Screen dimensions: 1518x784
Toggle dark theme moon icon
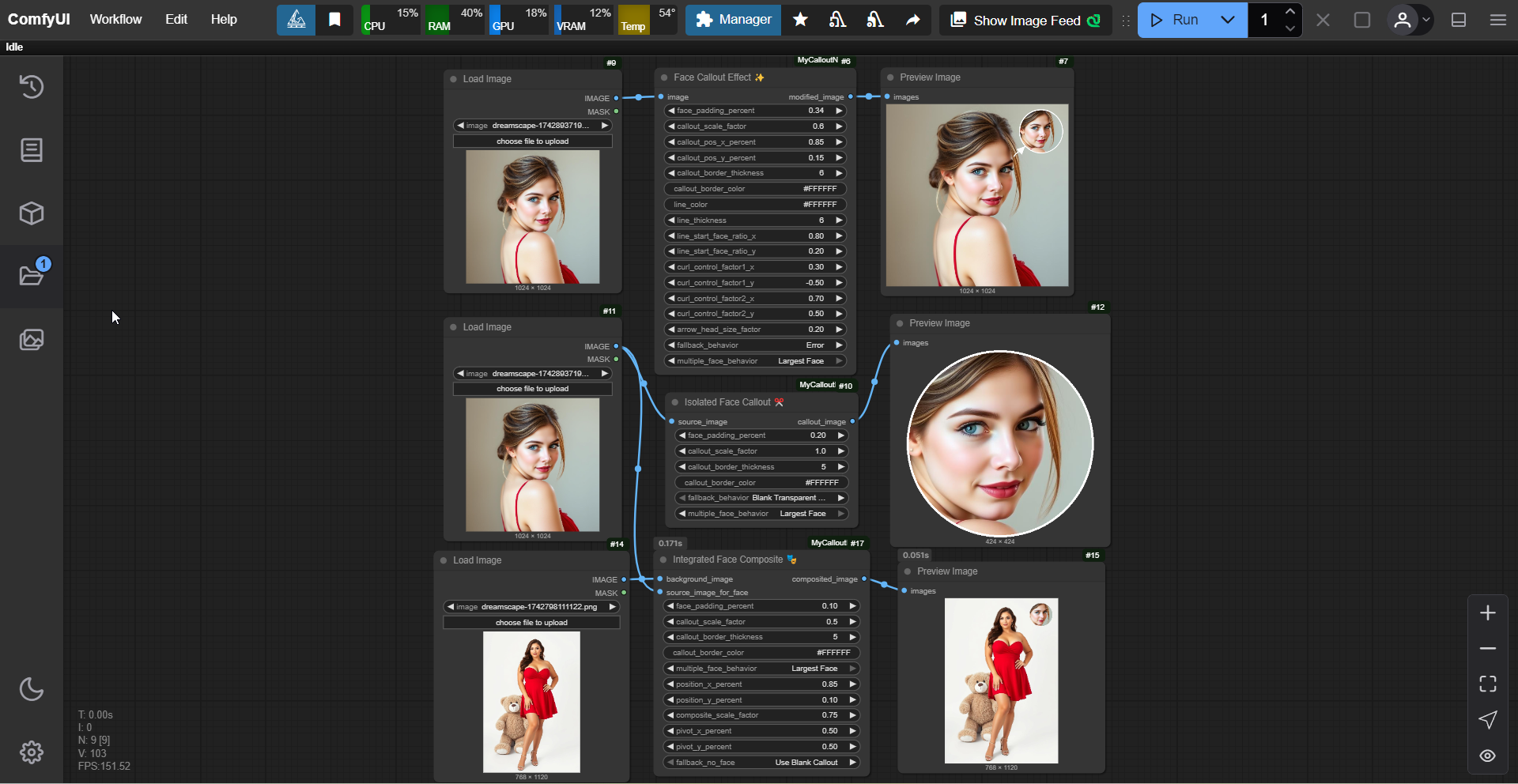tap(32, 689)
